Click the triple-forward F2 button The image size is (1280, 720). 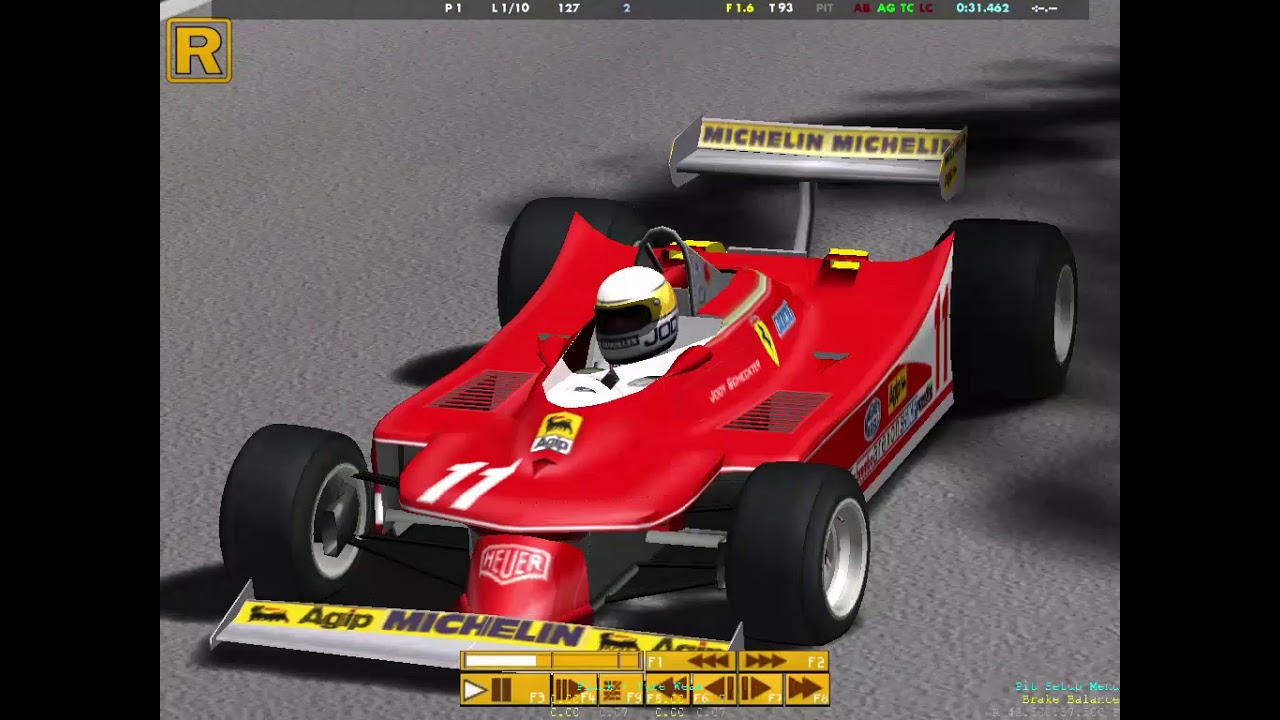click(x=783, y=661)
